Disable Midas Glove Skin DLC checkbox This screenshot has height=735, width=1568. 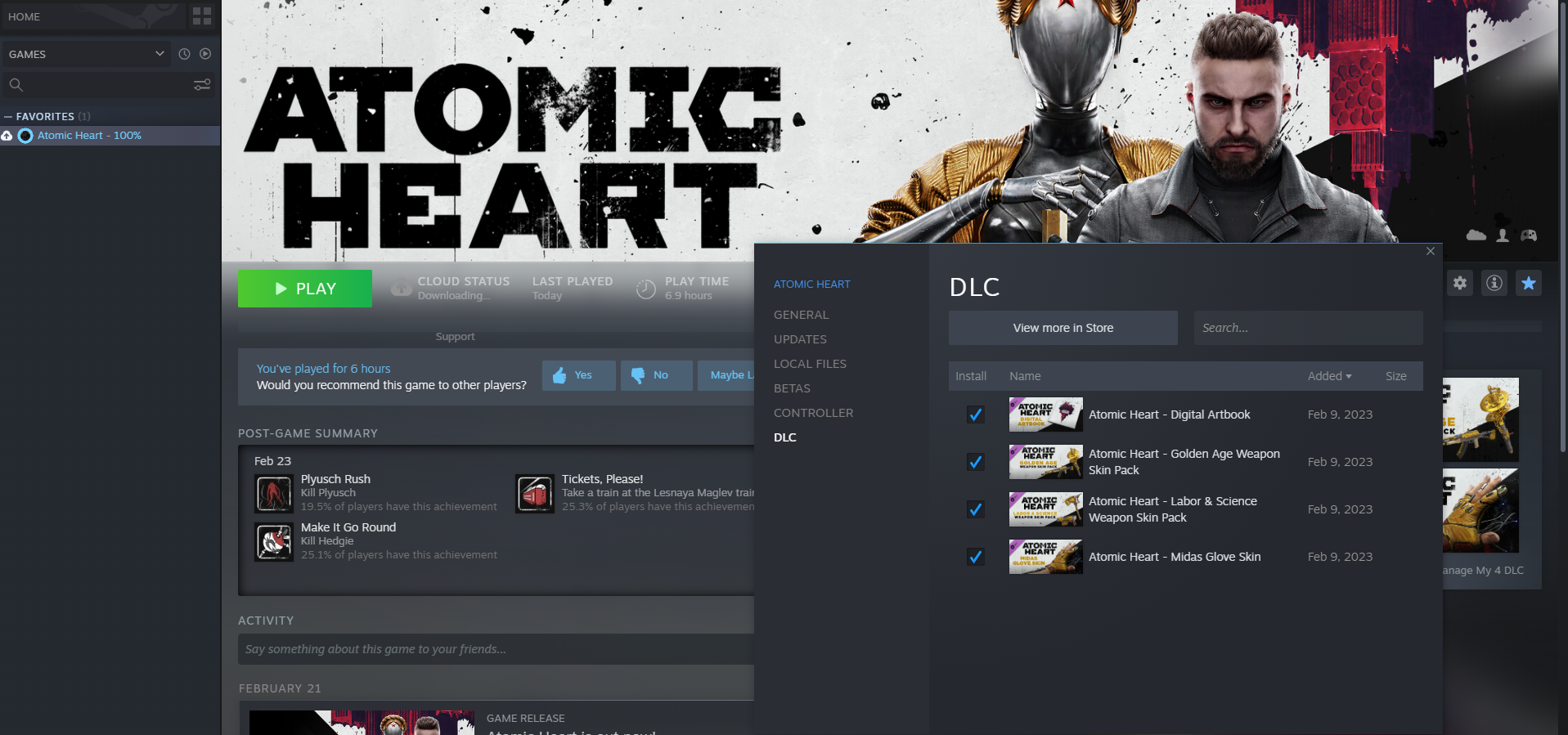point(975,557)
